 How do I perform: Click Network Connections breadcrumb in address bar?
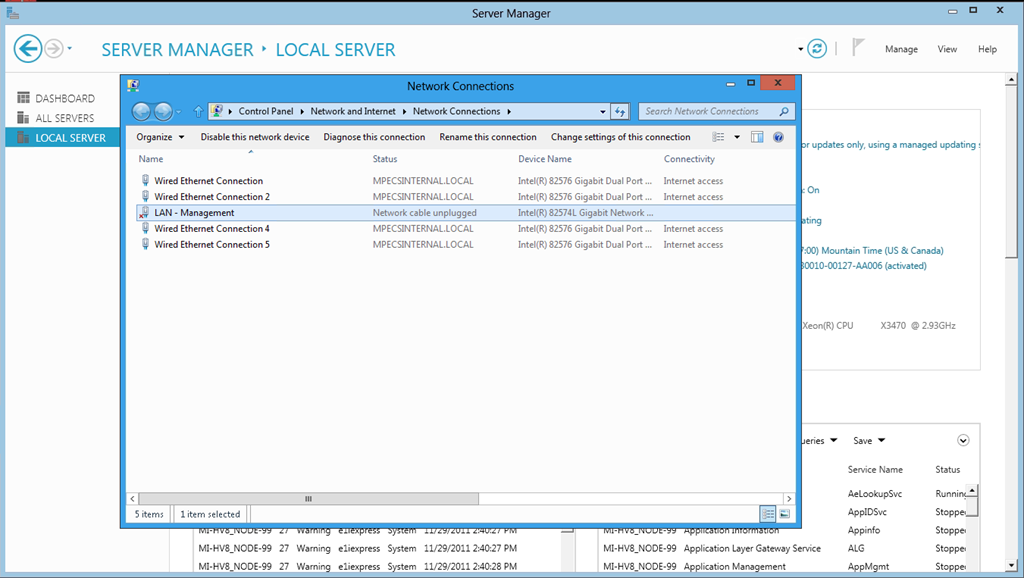coord(456,111)
